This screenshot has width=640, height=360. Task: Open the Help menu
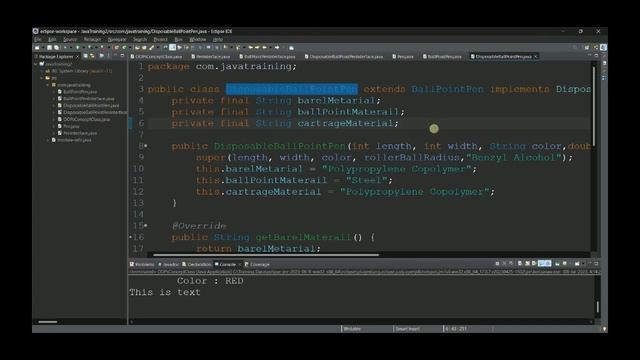[x=218, y=40]
